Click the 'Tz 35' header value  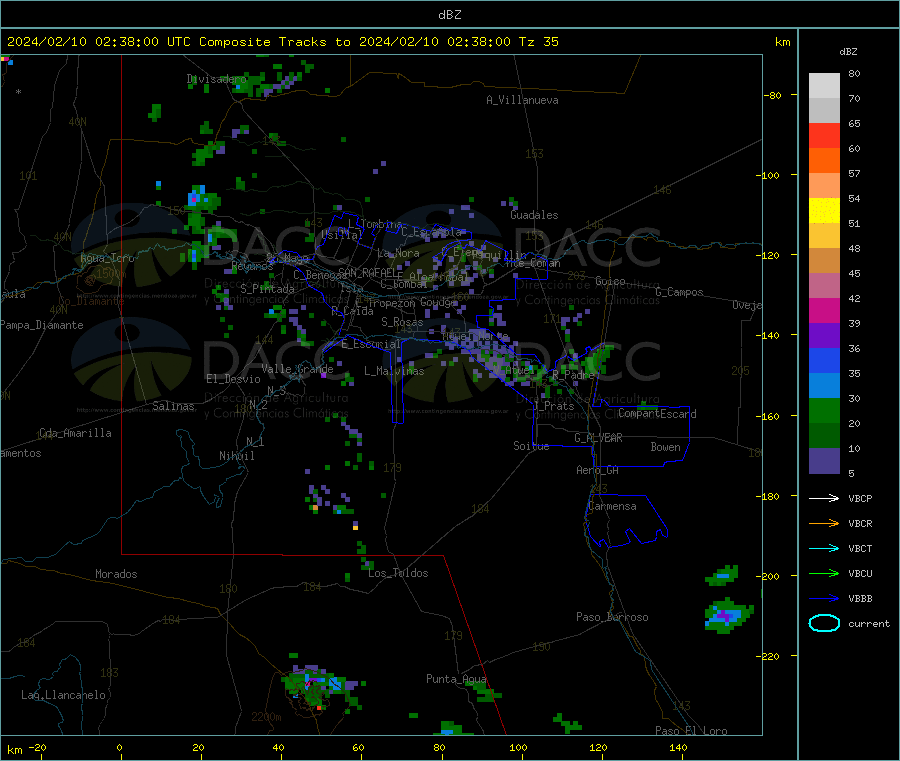[x=538, y=42]
